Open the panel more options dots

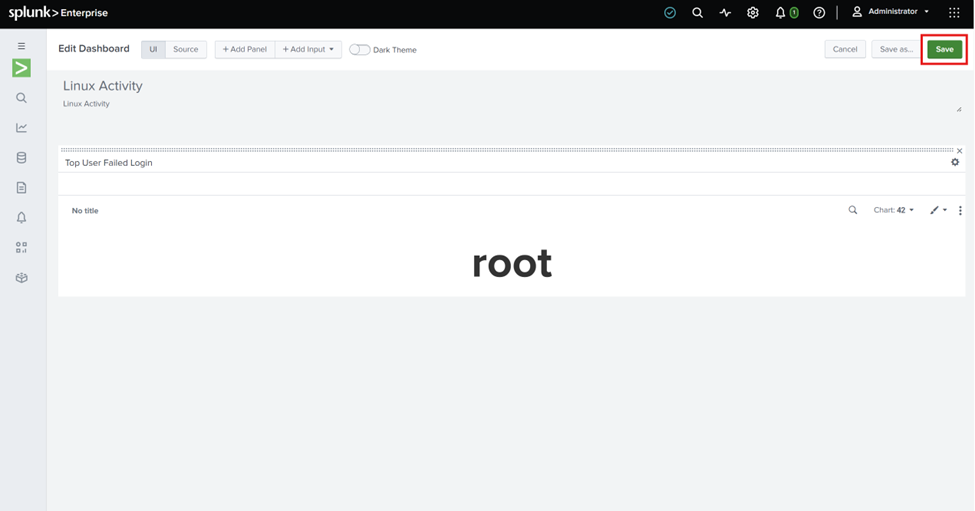point(960,211)
